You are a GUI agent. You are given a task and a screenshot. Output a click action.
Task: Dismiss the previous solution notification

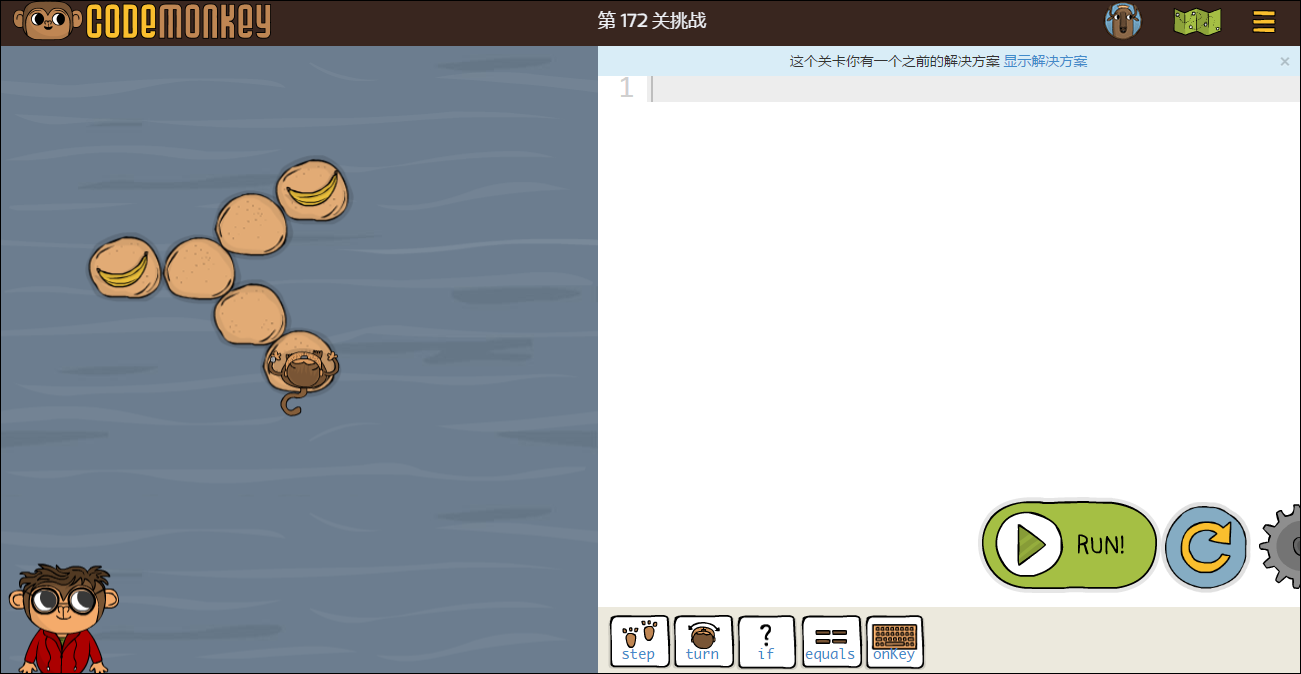click(x=1285, y=61)
